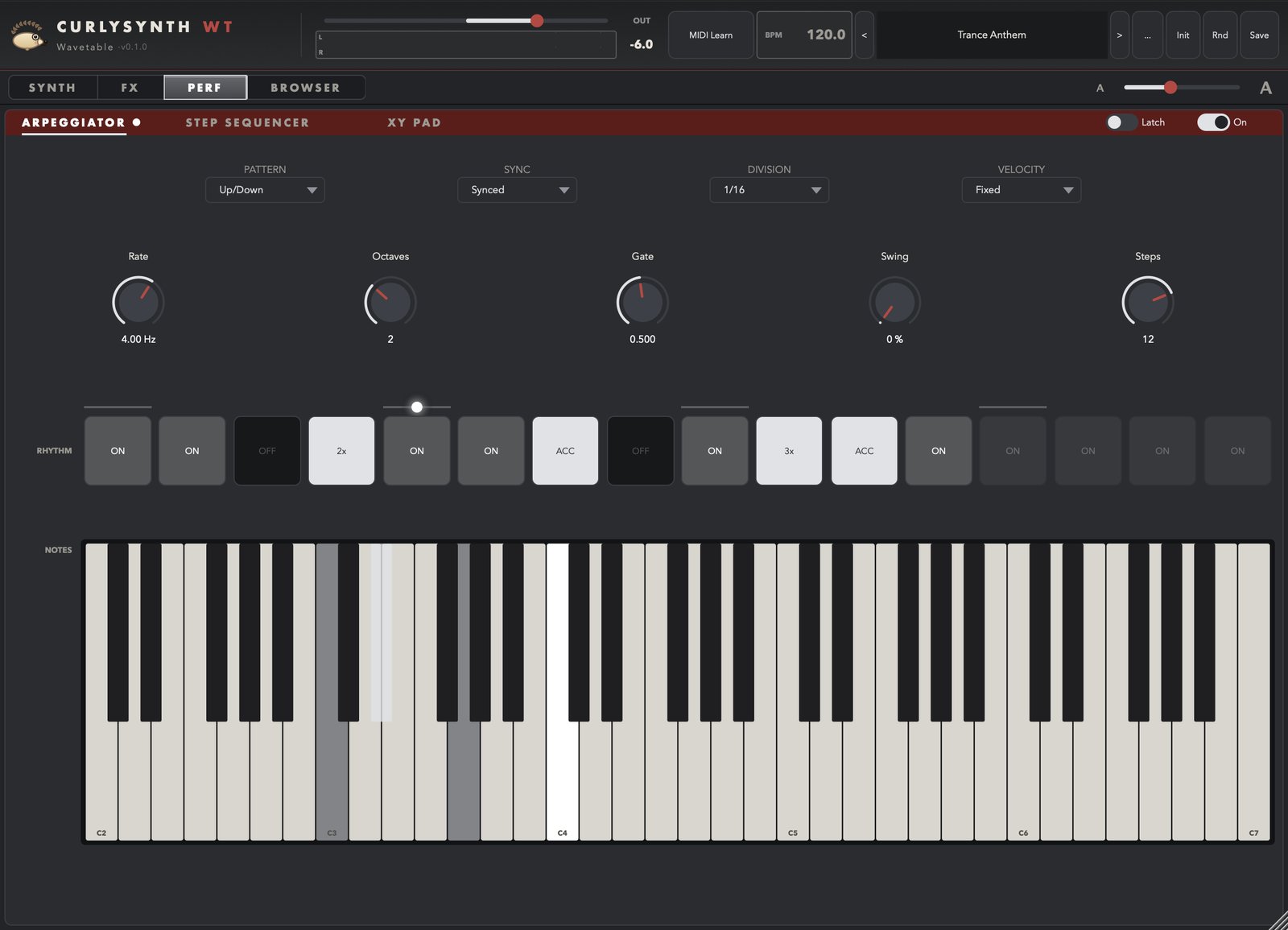Click the BPM 120.0 field
Image resolution: width=1288 pixels, height=930 pixels.
tap(804, 35)
